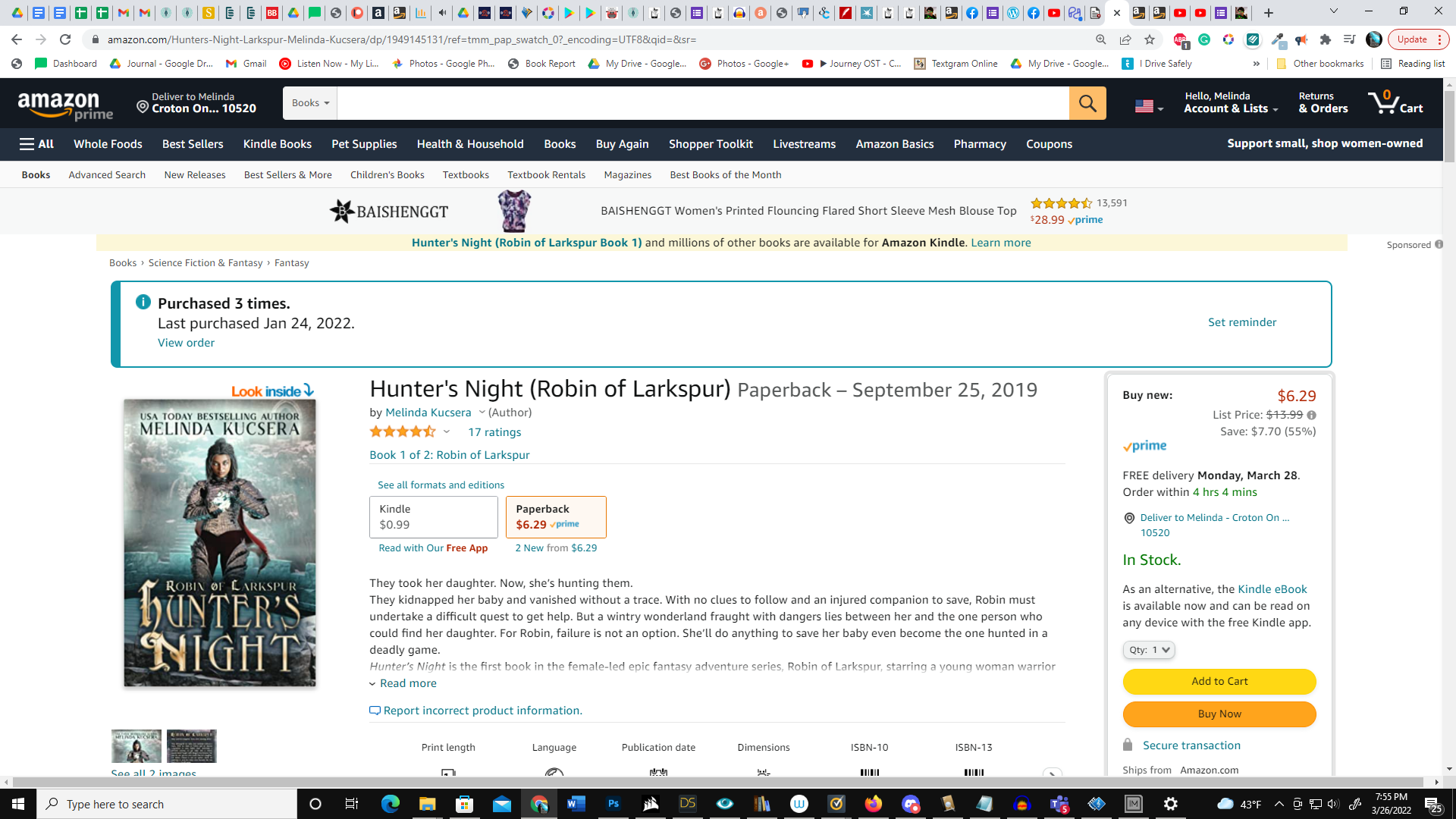This screenshot has height=819, width=1456.
Task: Click the second book thumbnail image
Action: click(x=192, y=746)
